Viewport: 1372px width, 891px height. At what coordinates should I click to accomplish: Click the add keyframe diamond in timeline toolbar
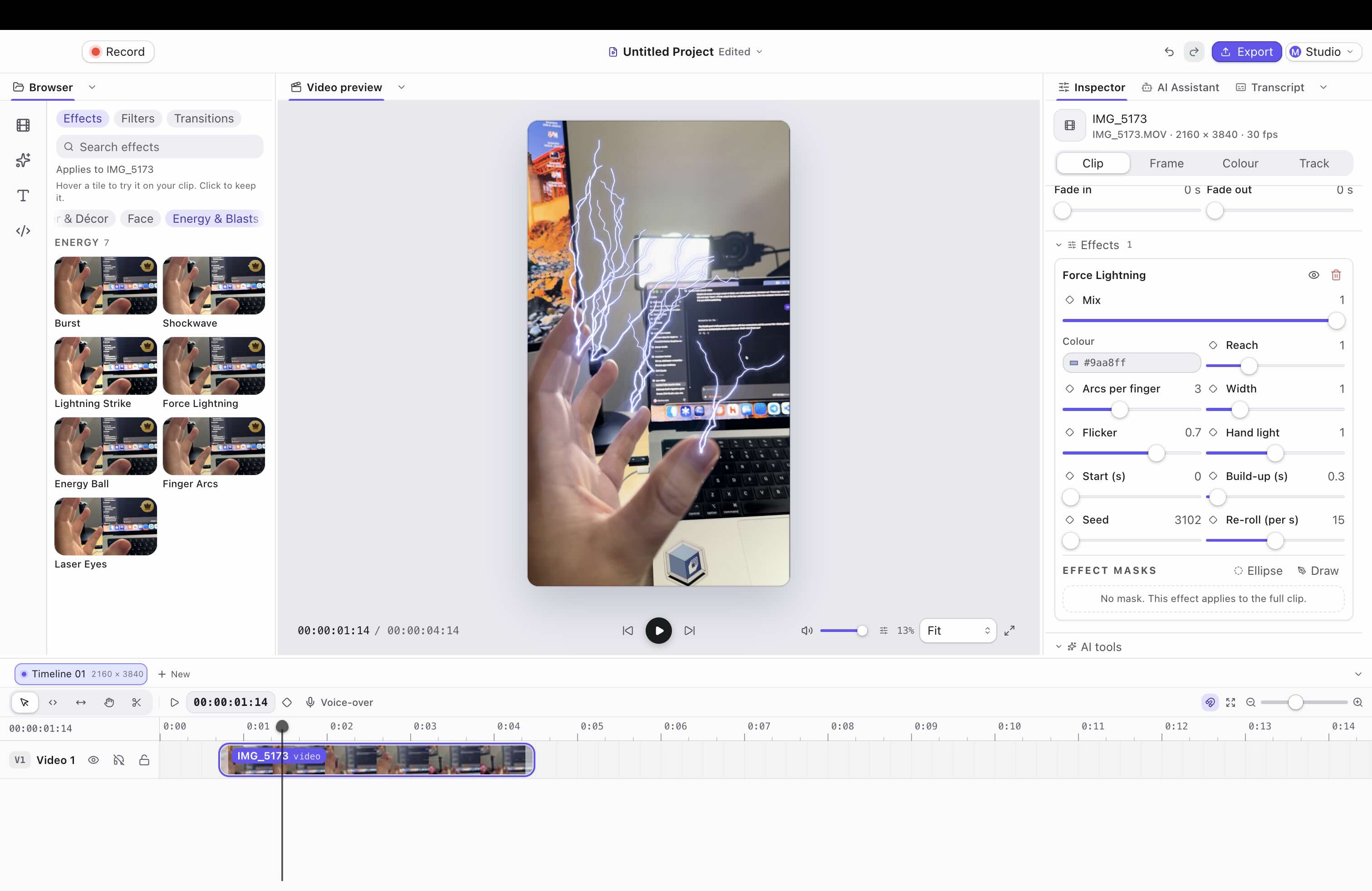click(x=287, y=702)
